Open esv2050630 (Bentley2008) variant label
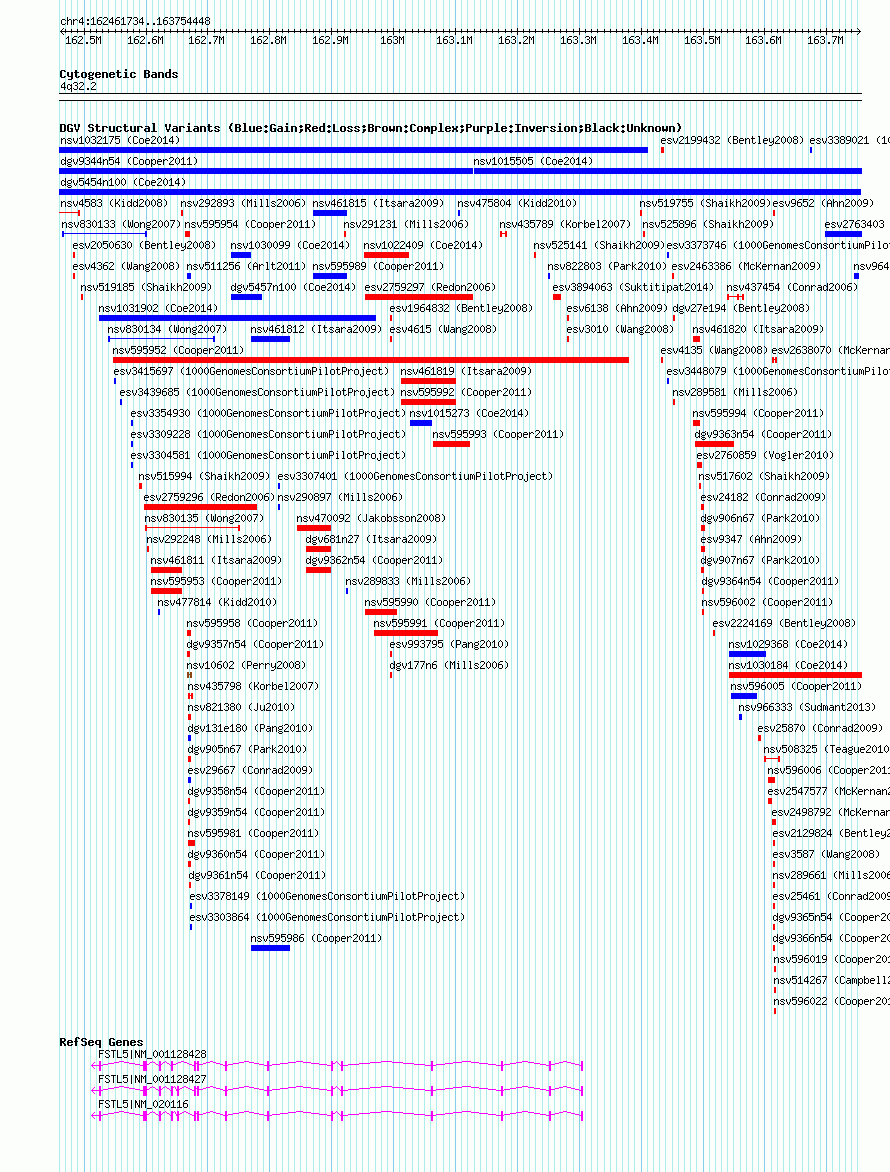 coord(144,244)
